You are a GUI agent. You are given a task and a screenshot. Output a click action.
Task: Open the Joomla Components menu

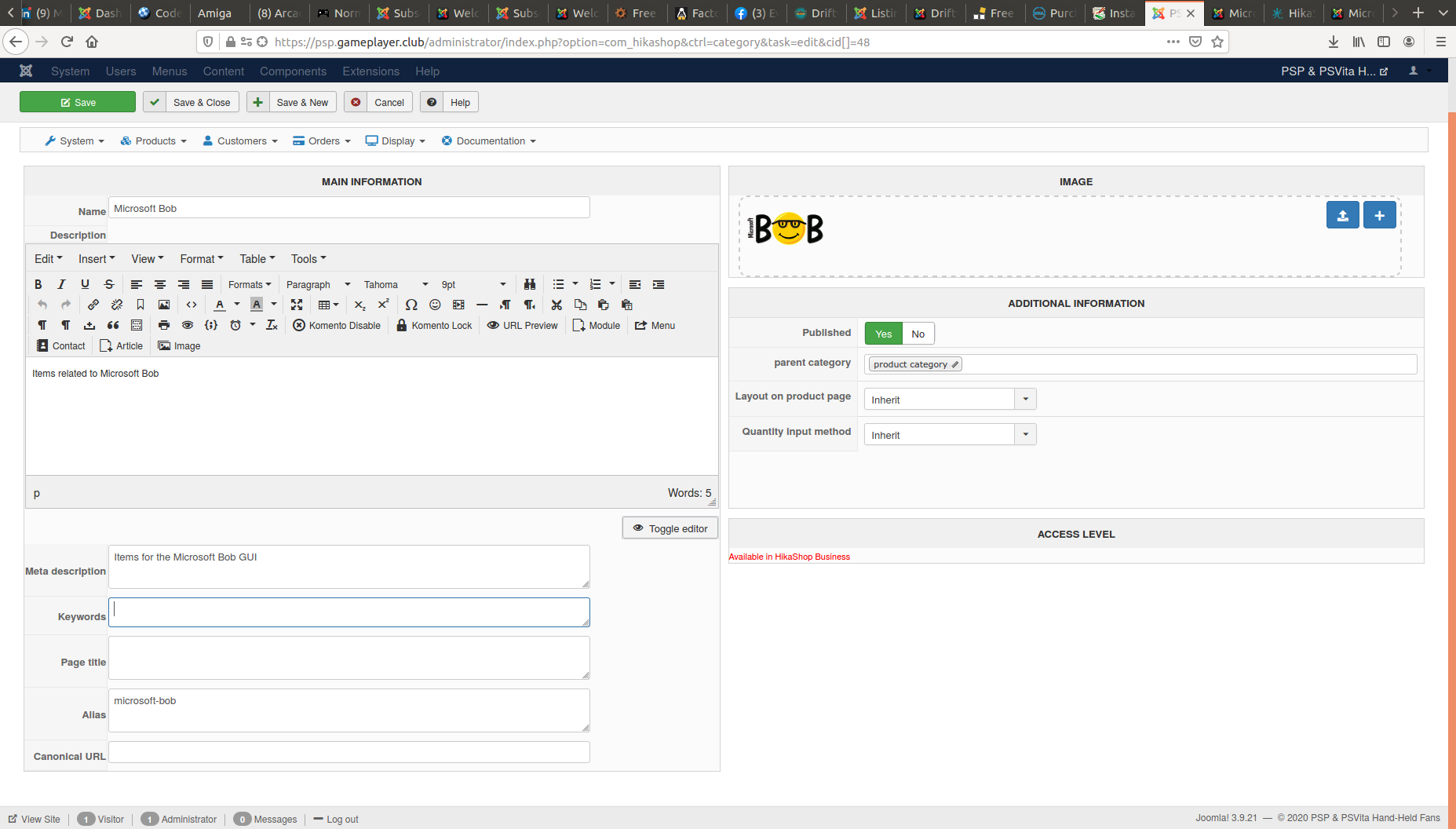pos(293,71)
